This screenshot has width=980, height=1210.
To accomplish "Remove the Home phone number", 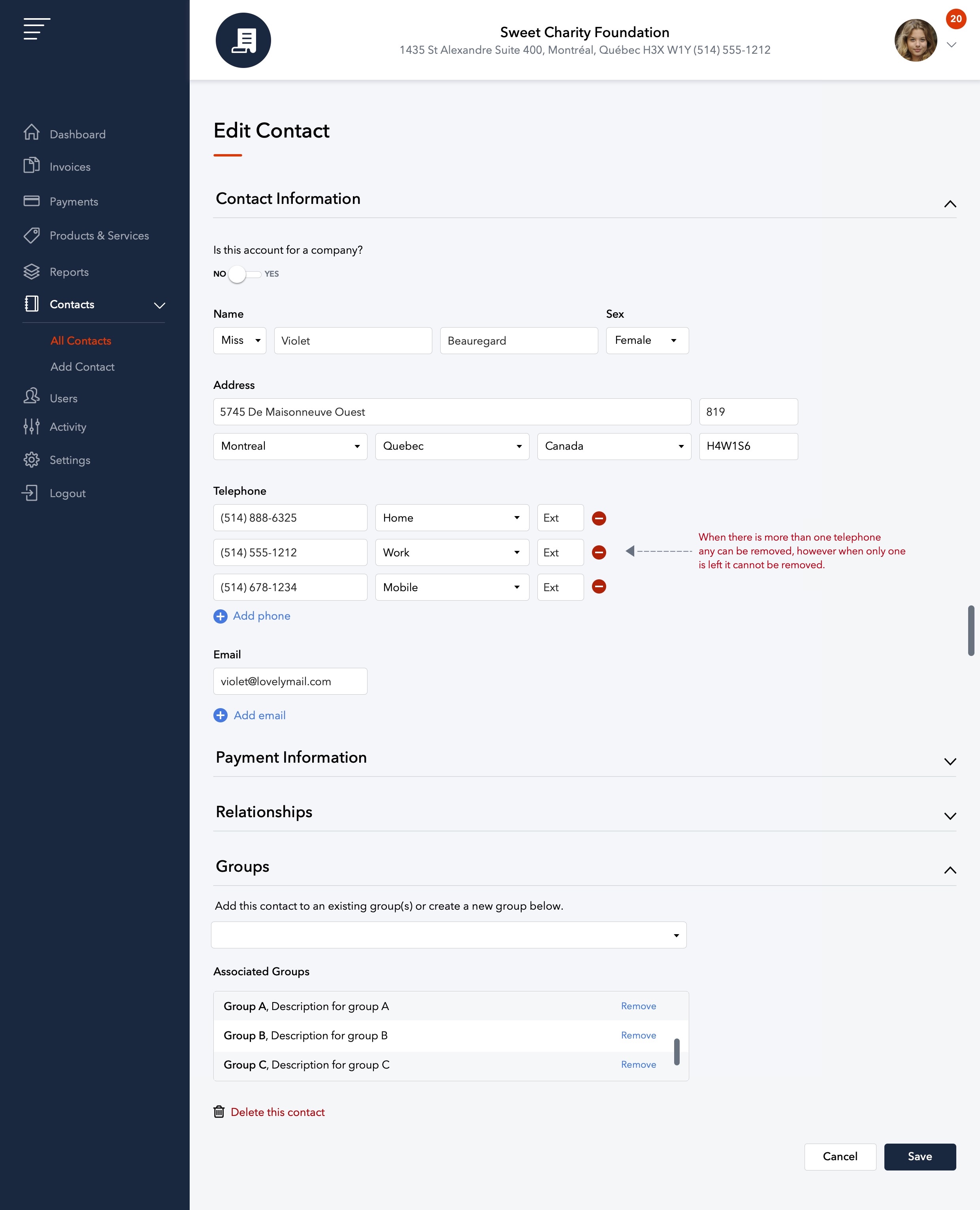I will [x=599, y=518].
